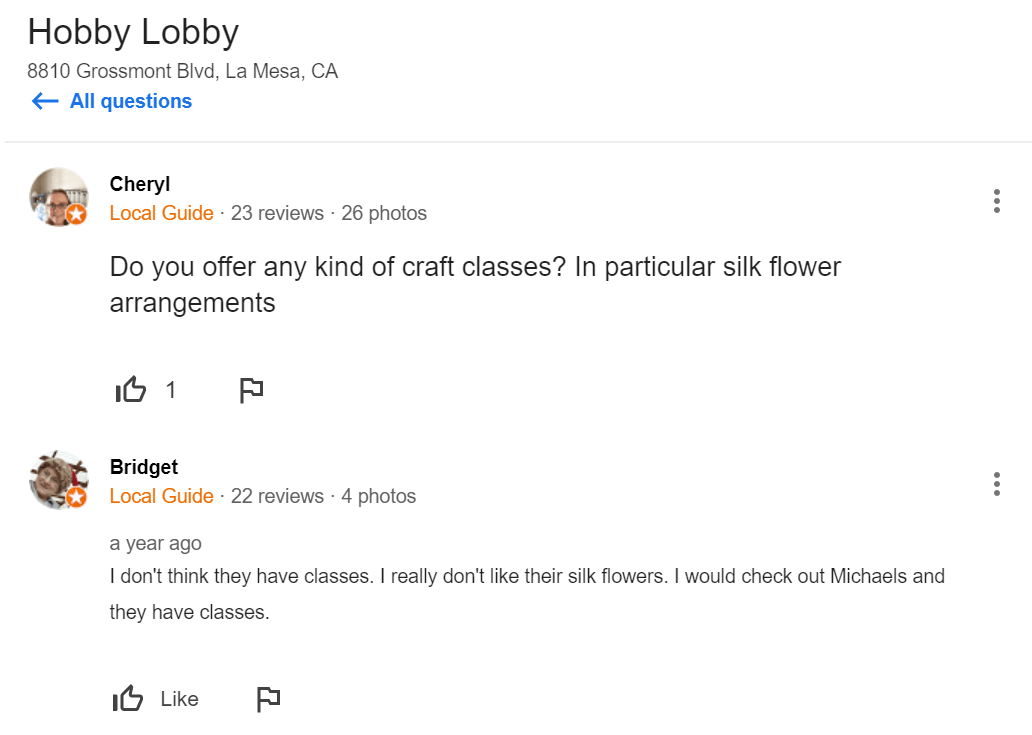The height and width of the screenshot is (735, 1032).
Task: Open Cheryl's profile picture
Action: 59,197
